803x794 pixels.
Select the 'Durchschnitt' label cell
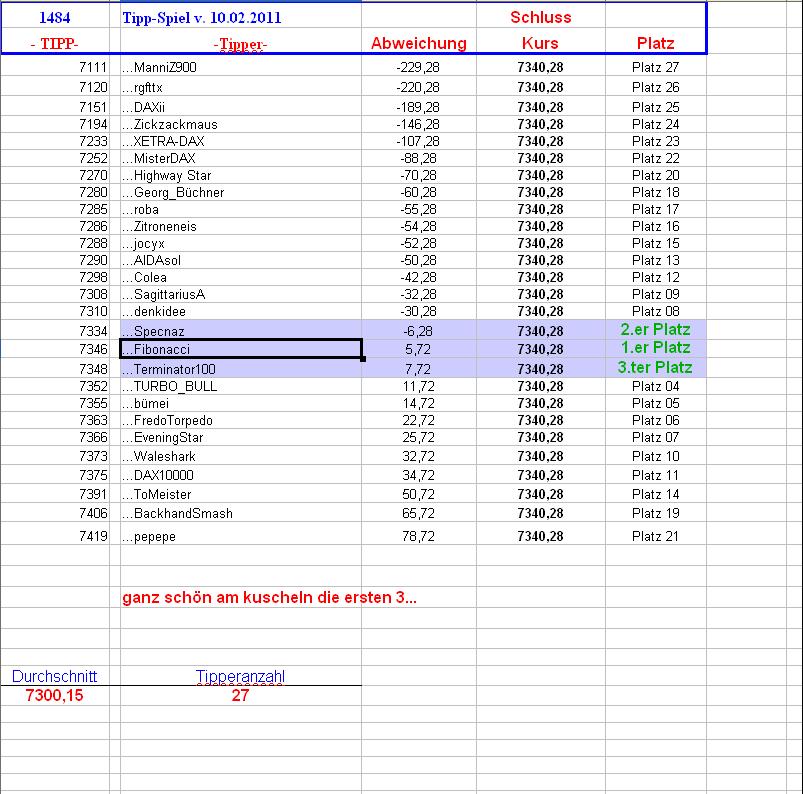tap(54, 676)
